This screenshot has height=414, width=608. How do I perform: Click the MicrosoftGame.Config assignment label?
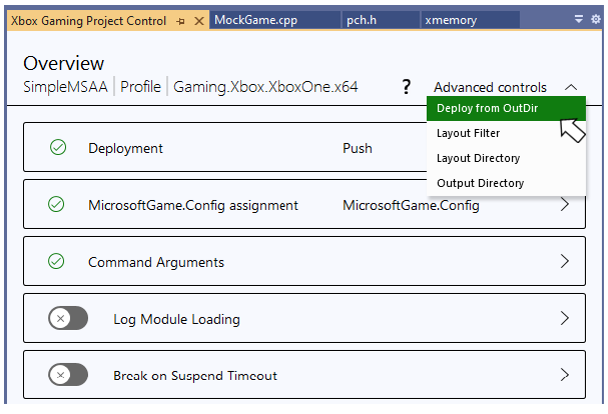(193, 205)
